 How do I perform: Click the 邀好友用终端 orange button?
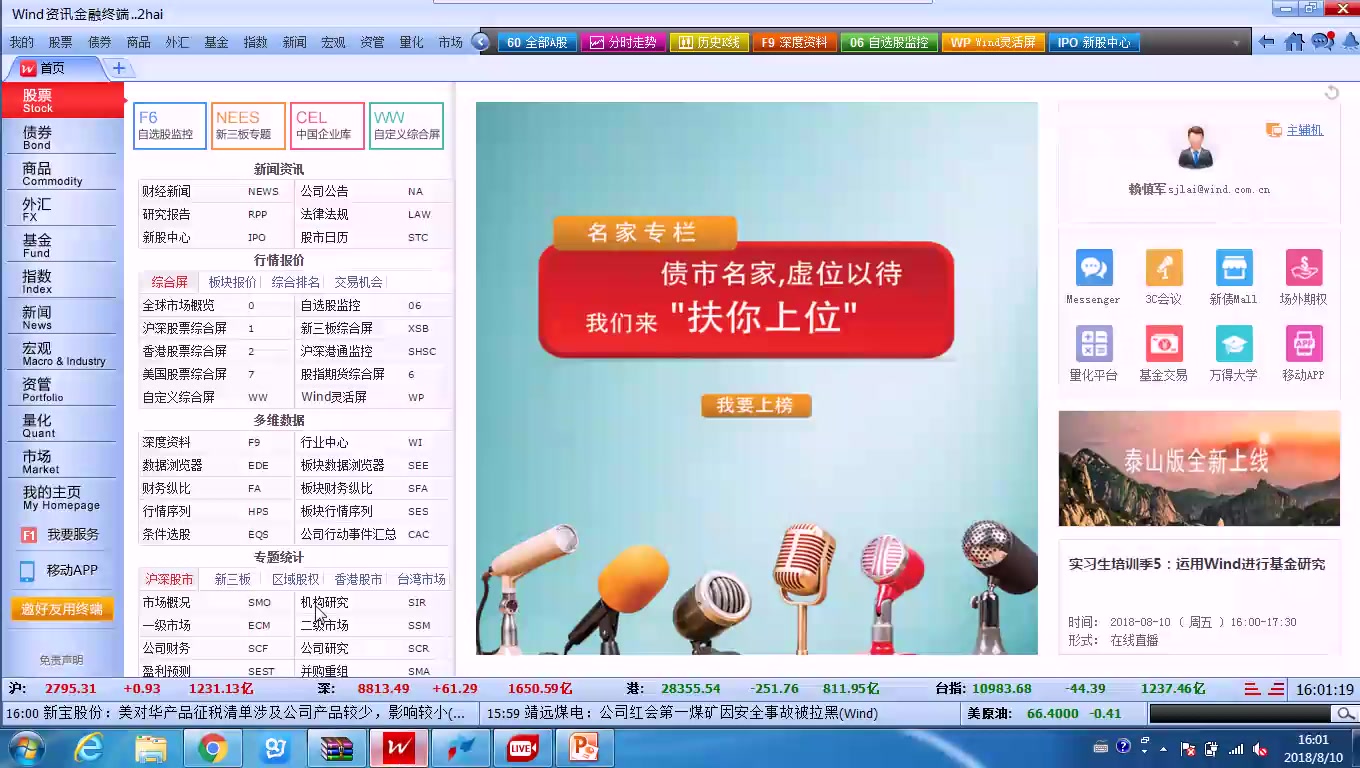[x=61, y=609]
